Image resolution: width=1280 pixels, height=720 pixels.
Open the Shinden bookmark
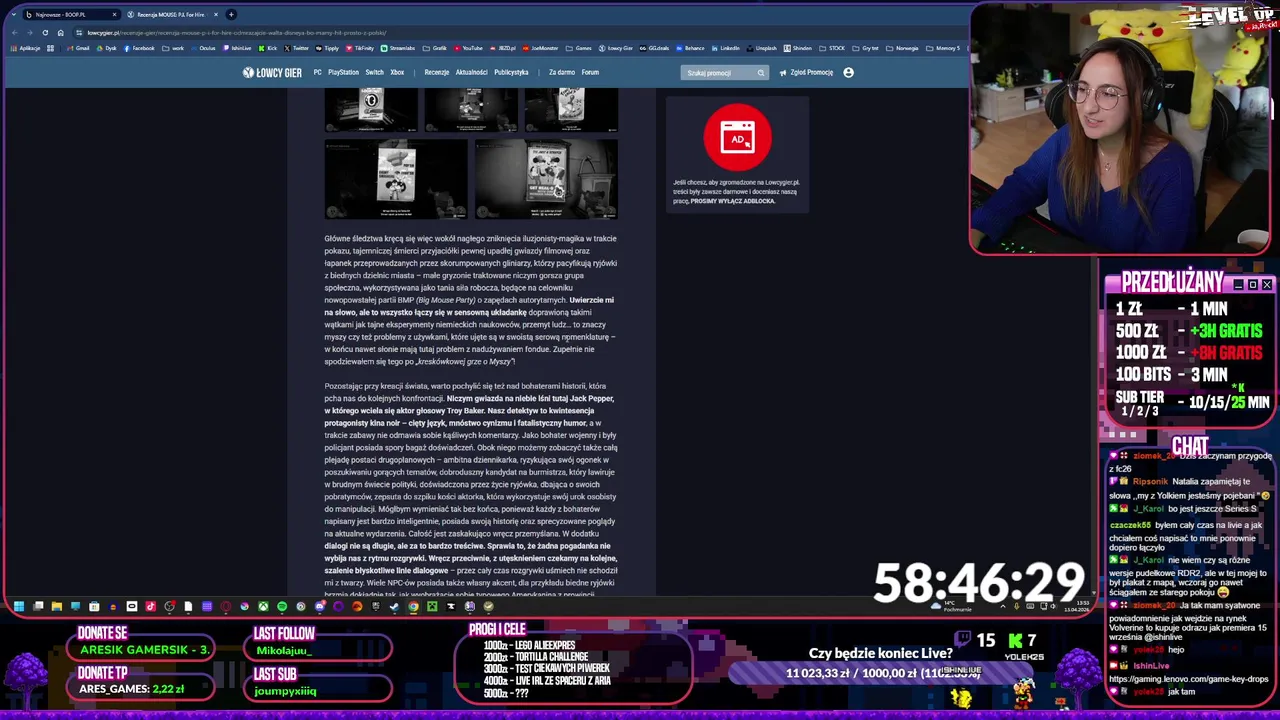797,48
